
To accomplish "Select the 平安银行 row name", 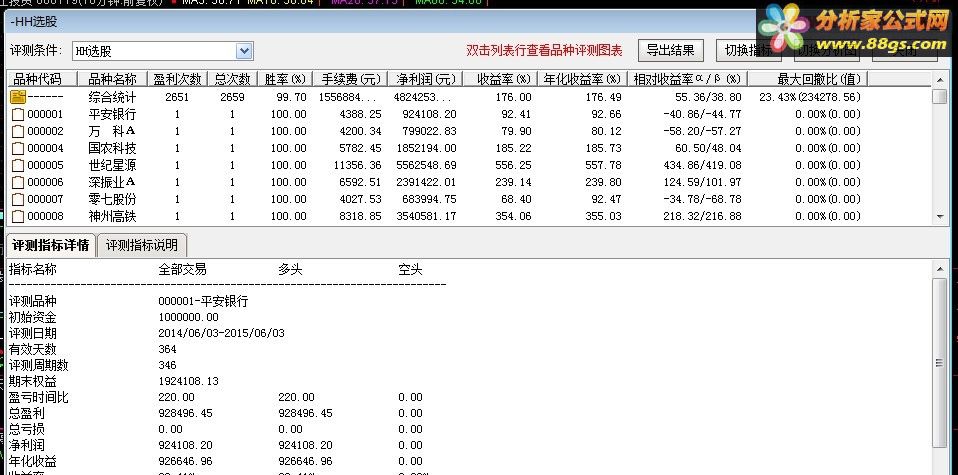I will click(x=112, y=114).
